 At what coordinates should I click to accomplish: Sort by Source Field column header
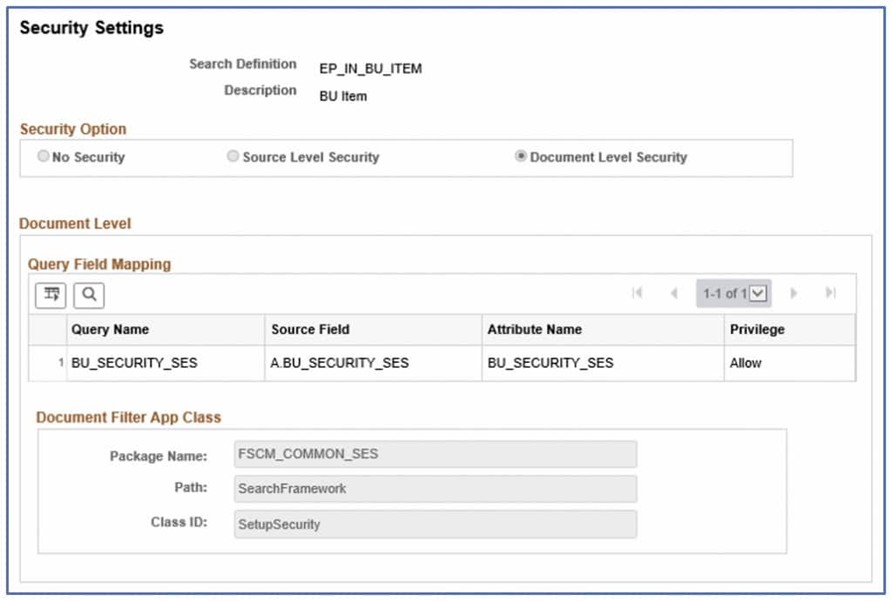click(310, 329)
